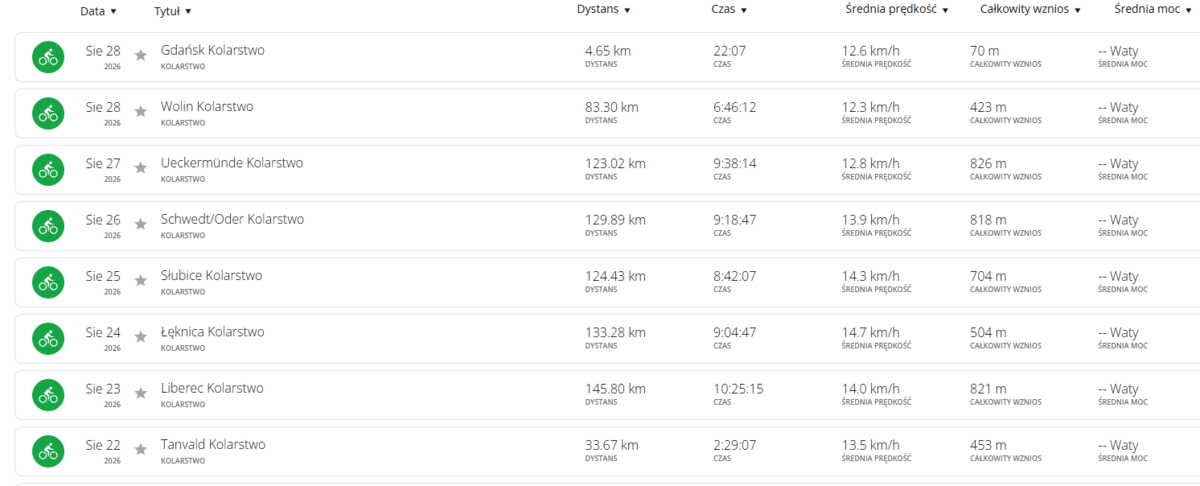This screenshot has width=1200, height=486.
Task: Sort the list by Dystans
Action: point(604,9)
